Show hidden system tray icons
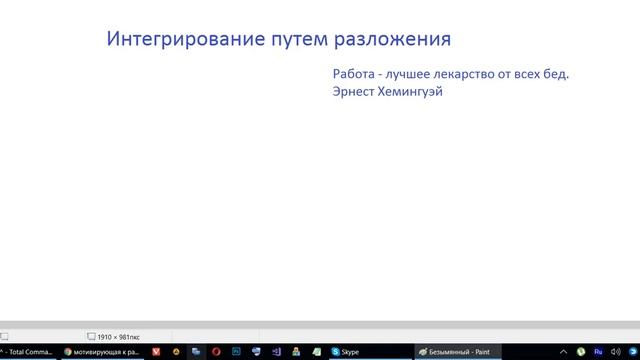640x360 pixels. (563, 352)
